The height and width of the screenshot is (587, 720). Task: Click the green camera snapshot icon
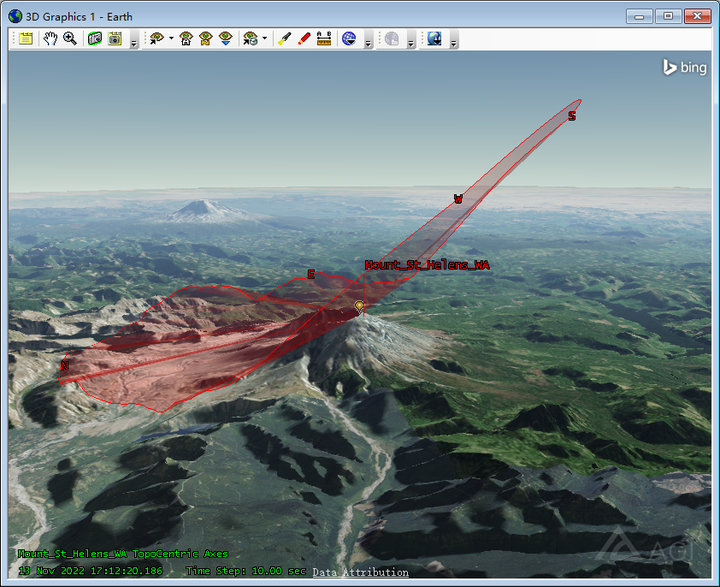pyautogui.click(x=95, y=39)
